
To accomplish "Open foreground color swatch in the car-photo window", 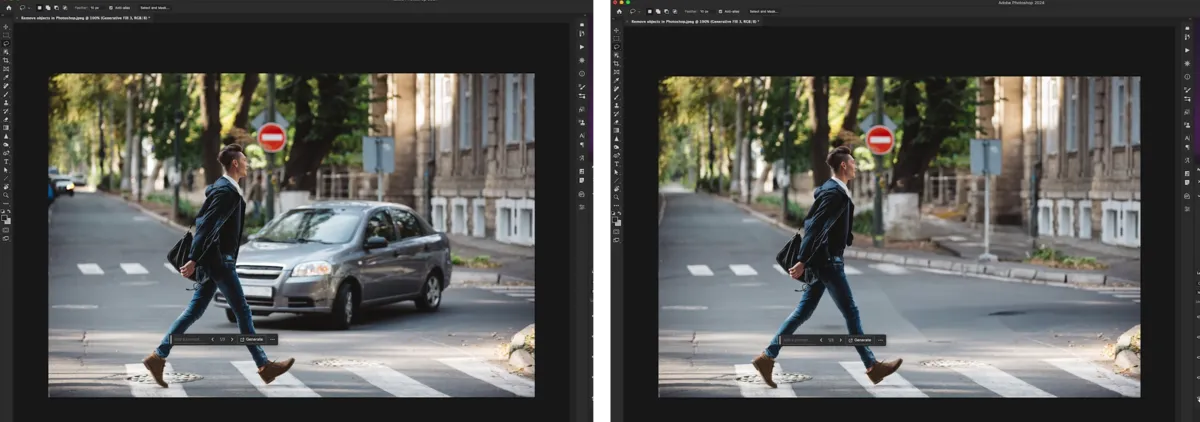I will point(5,216).
